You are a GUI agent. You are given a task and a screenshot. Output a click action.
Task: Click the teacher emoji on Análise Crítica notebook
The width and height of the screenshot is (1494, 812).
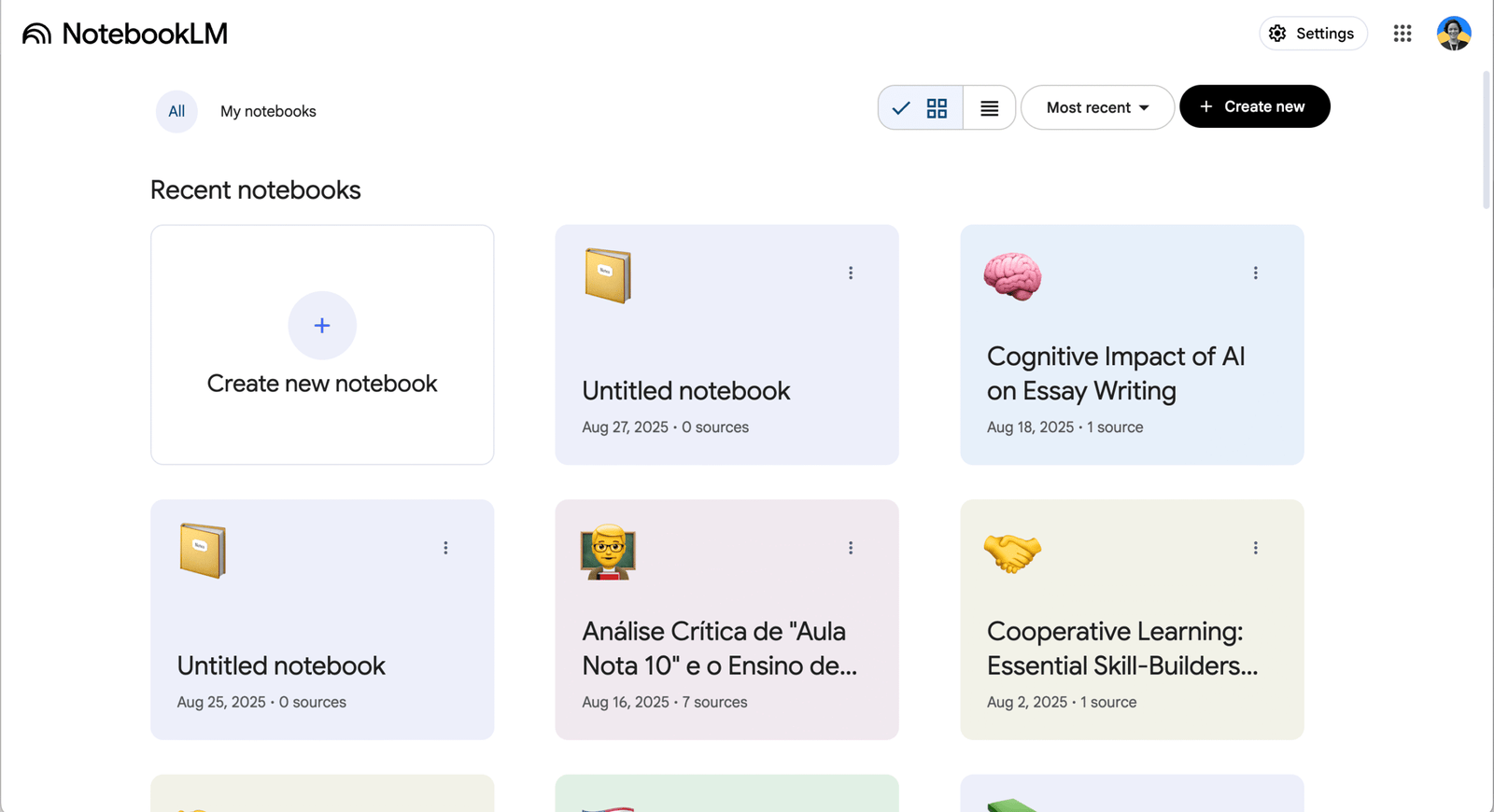click(608, 552)
